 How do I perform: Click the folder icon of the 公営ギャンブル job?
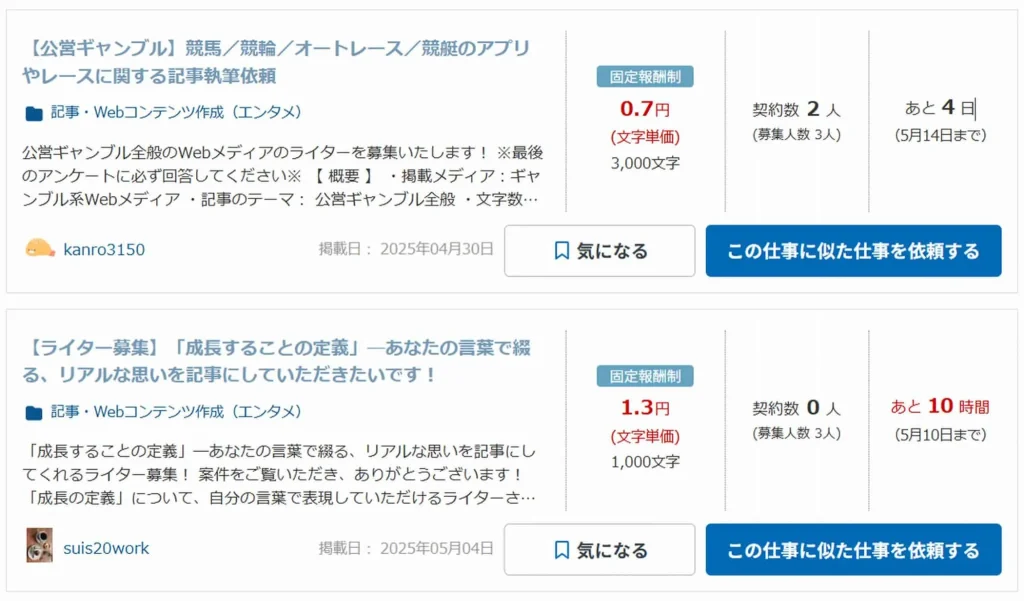(34, 114)
